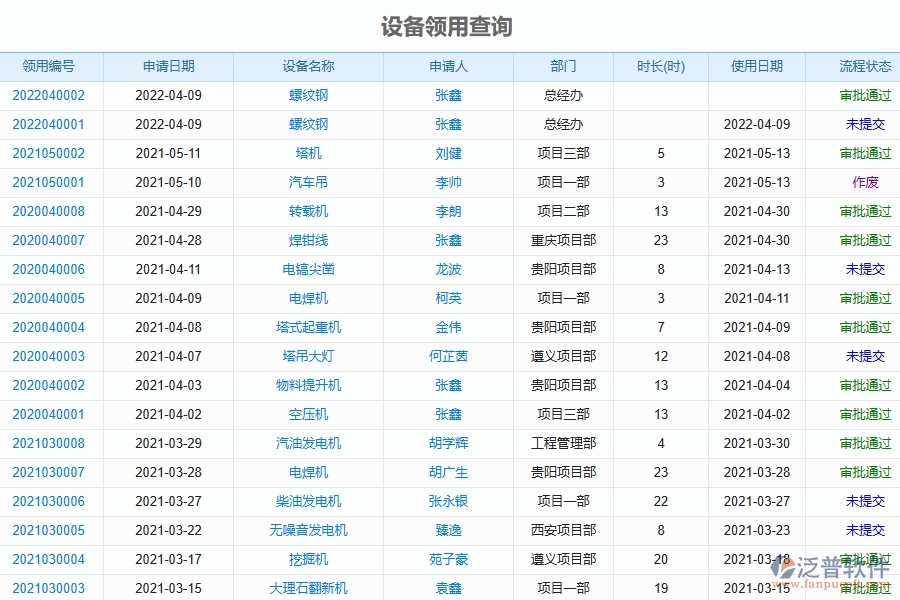This screenshot has height=600, width=900.
Task: Select device 无噪音发电机 link
Action: [308, 530]
